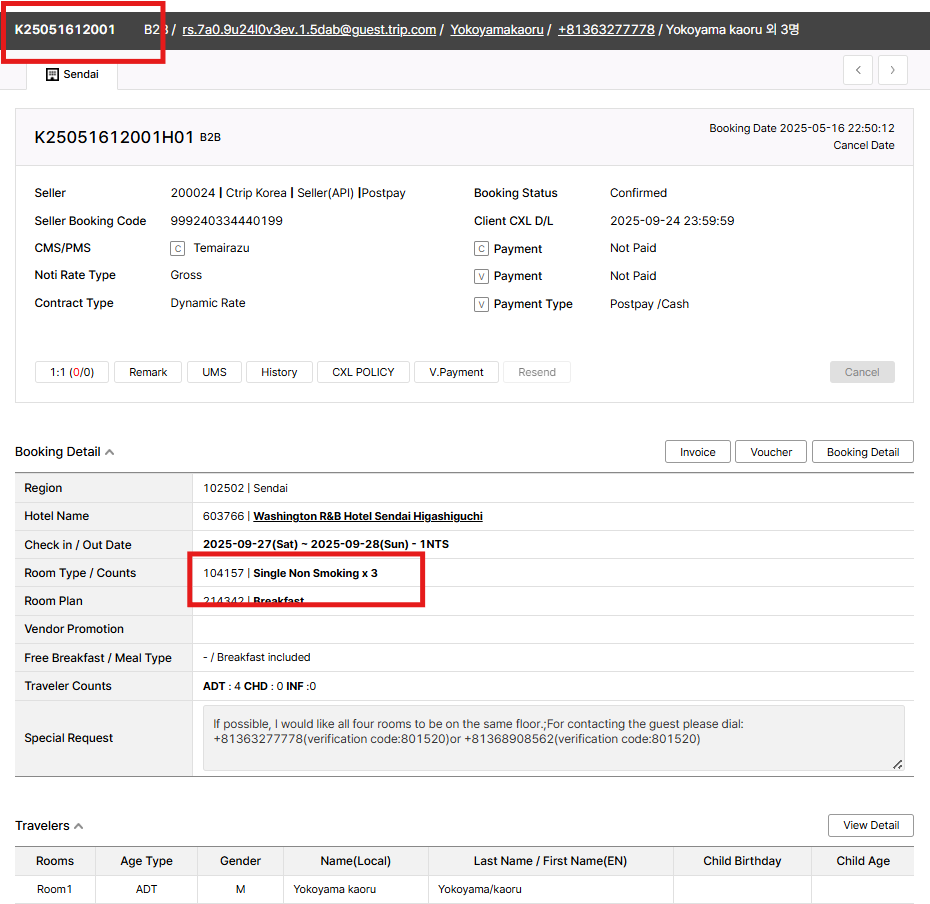Click View Detail for travelers
The image size is (930, 904).
[x=870, y=826]
